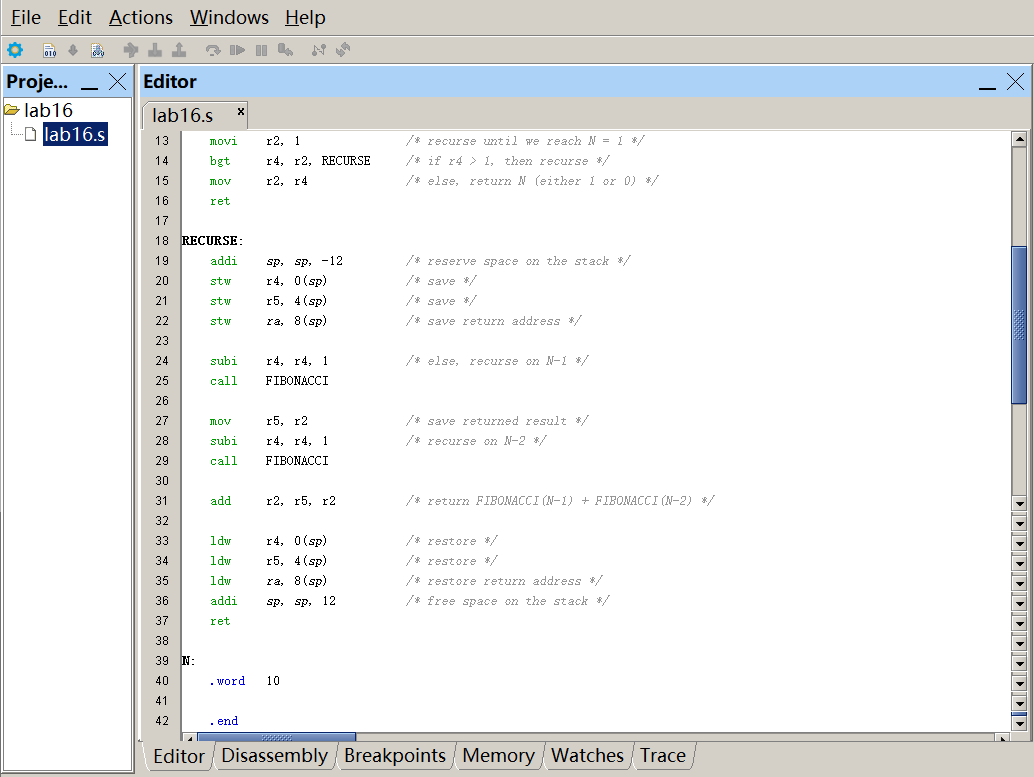Image resolution: width=1034 pixels, height=777 pixels.
Task: Open the Windows menu
Action: (229, 18)
